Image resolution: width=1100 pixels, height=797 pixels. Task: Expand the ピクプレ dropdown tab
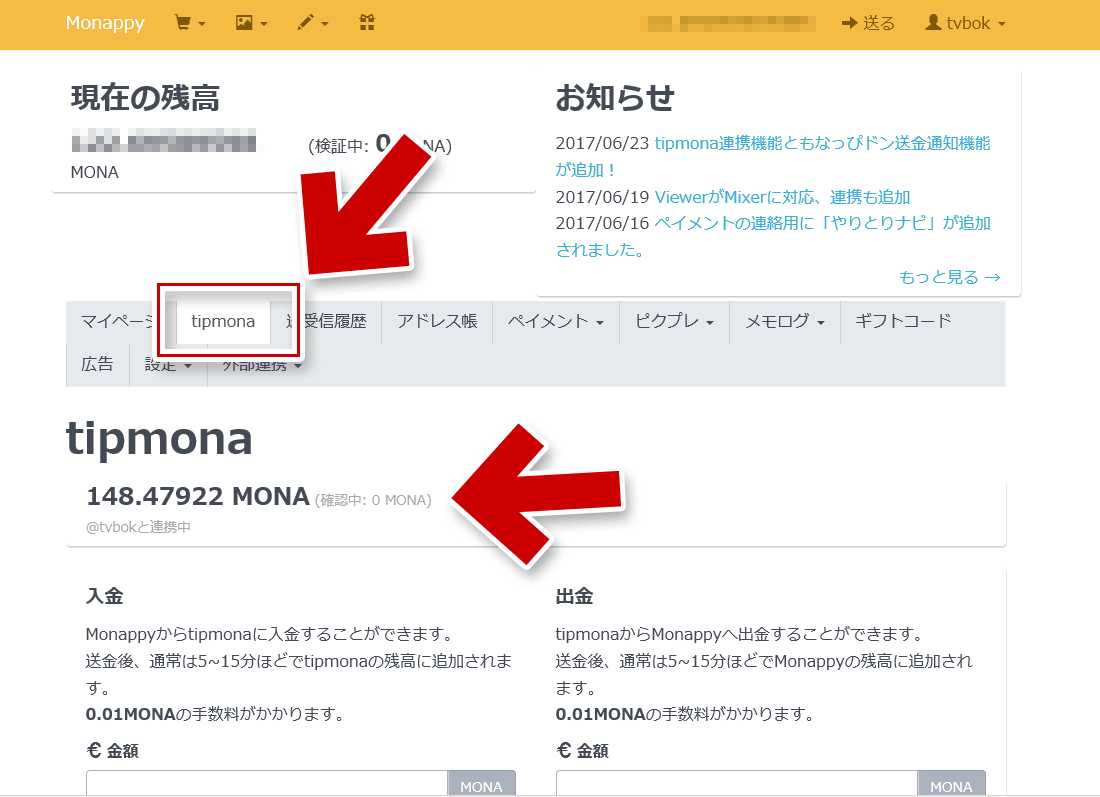point(674,321)
